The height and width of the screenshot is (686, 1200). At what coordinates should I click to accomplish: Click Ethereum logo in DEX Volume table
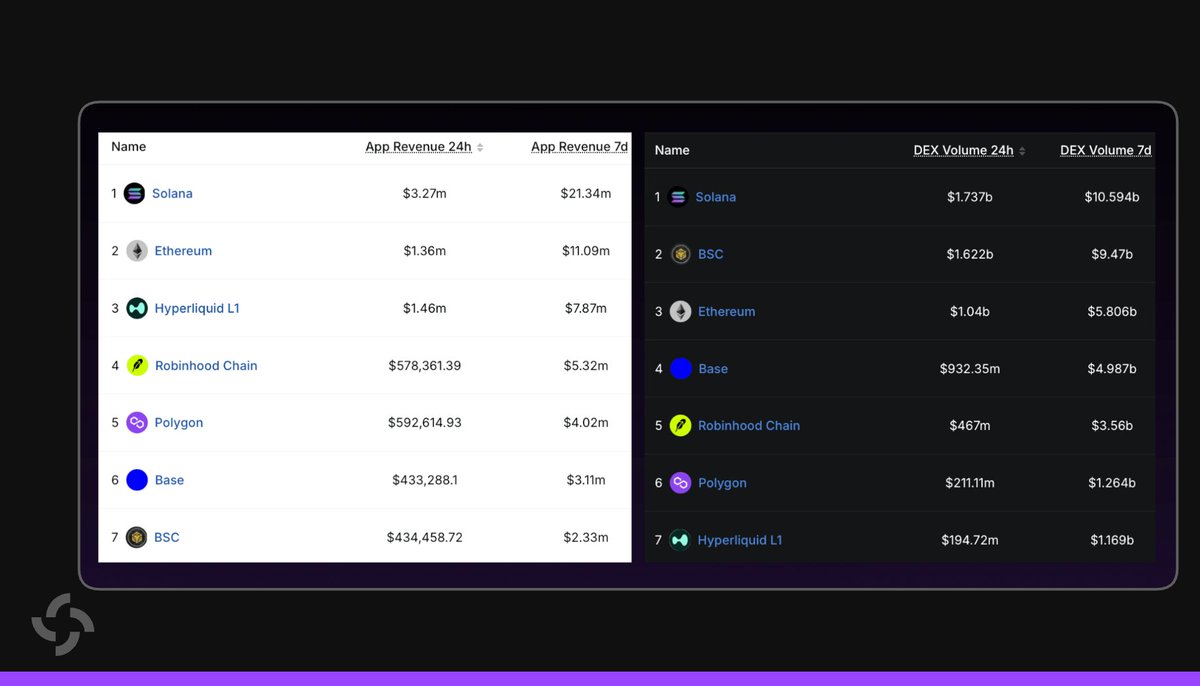click(x=680, y=311)
